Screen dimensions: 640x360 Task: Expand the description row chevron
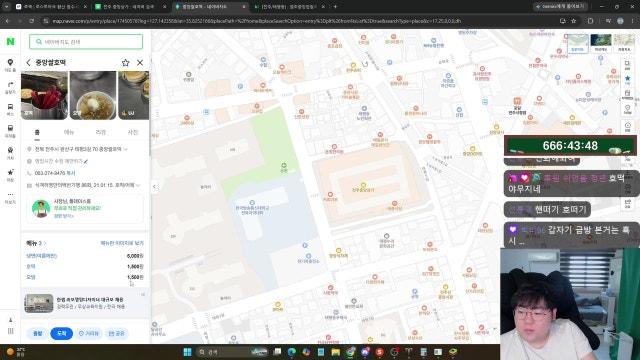[x=138, y=185]
